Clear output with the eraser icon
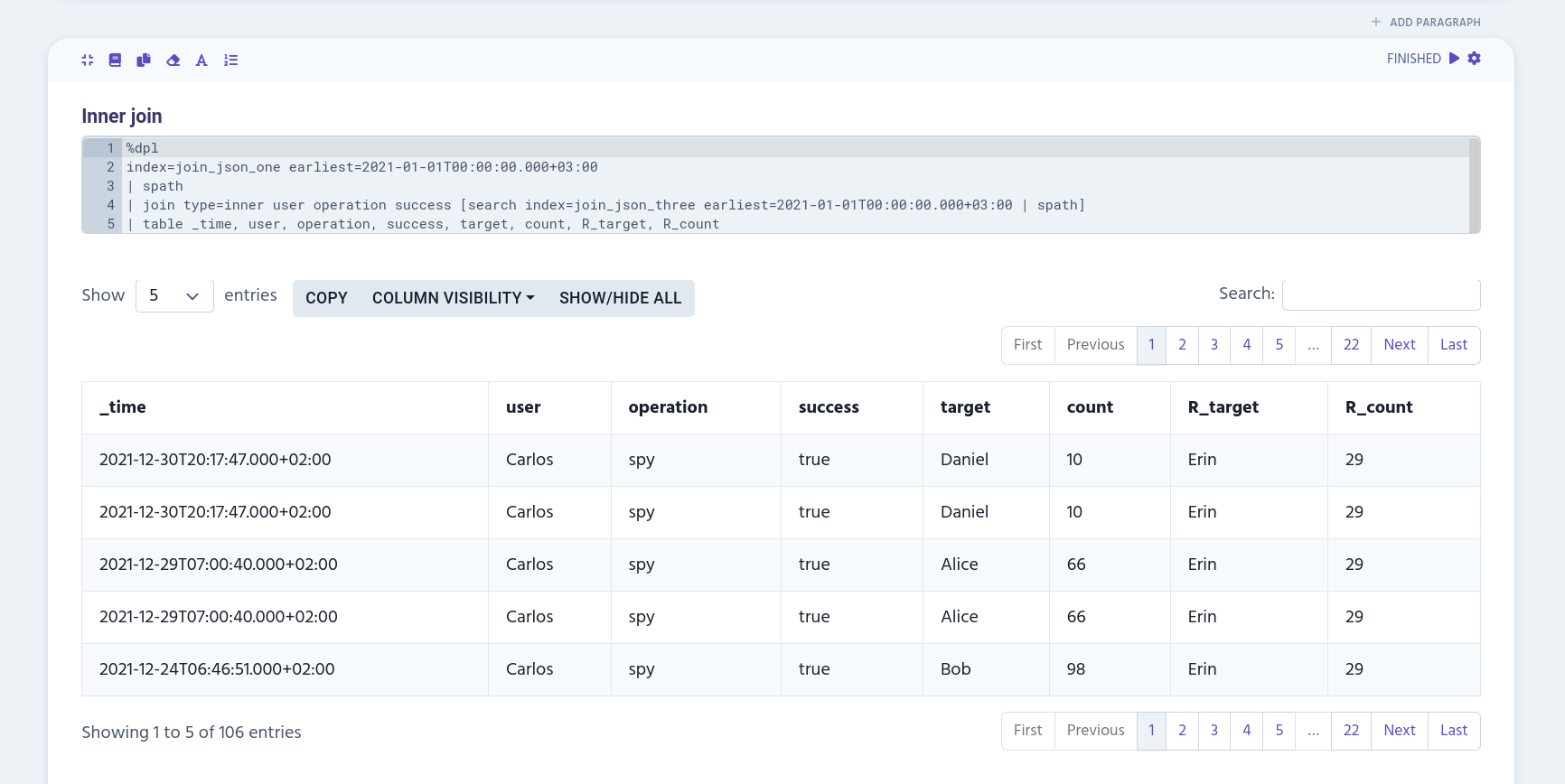The image size is (1565, 784). [x=173, y=60]
